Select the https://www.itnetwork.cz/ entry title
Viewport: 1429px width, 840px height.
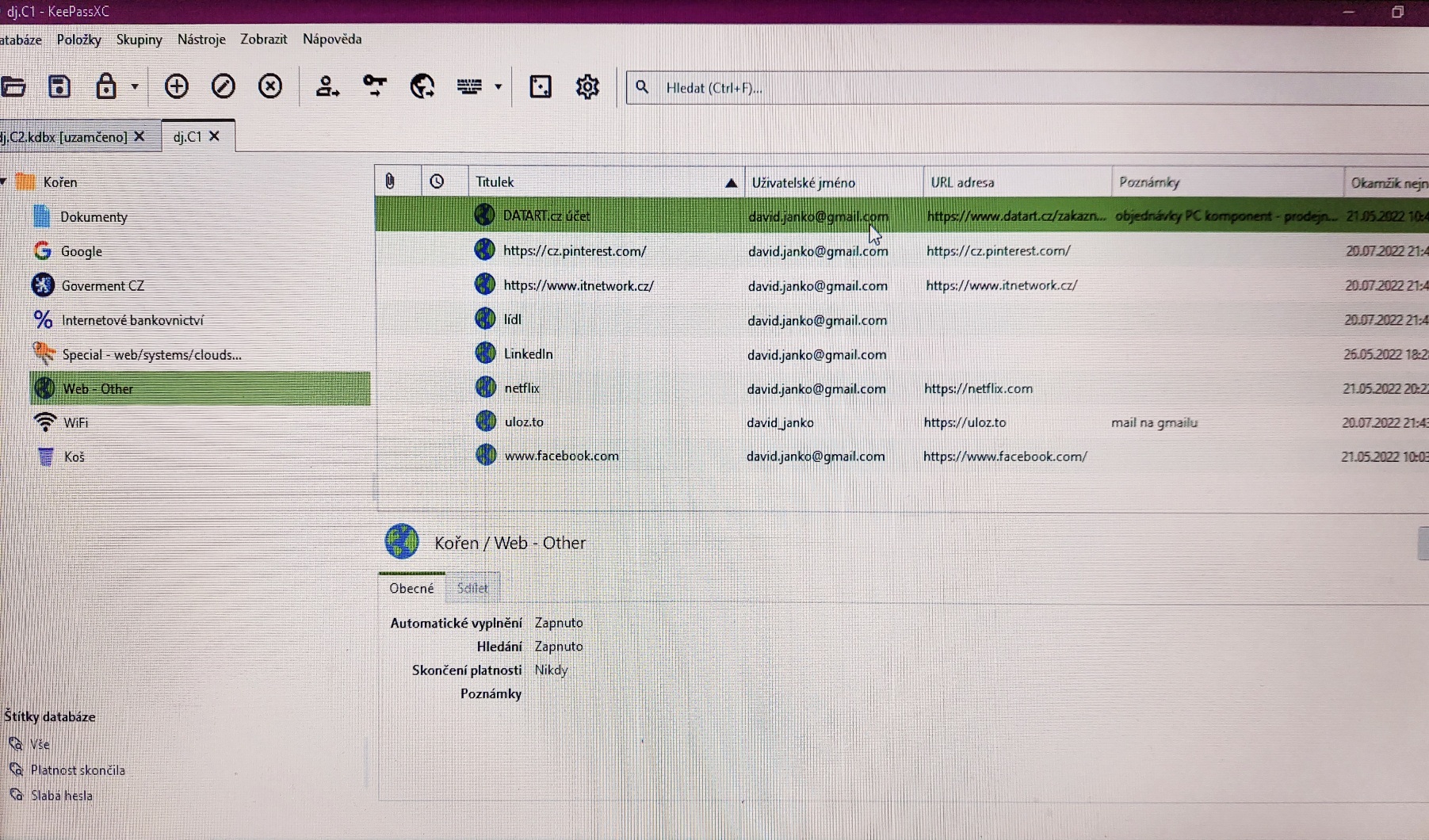[579, 285]
